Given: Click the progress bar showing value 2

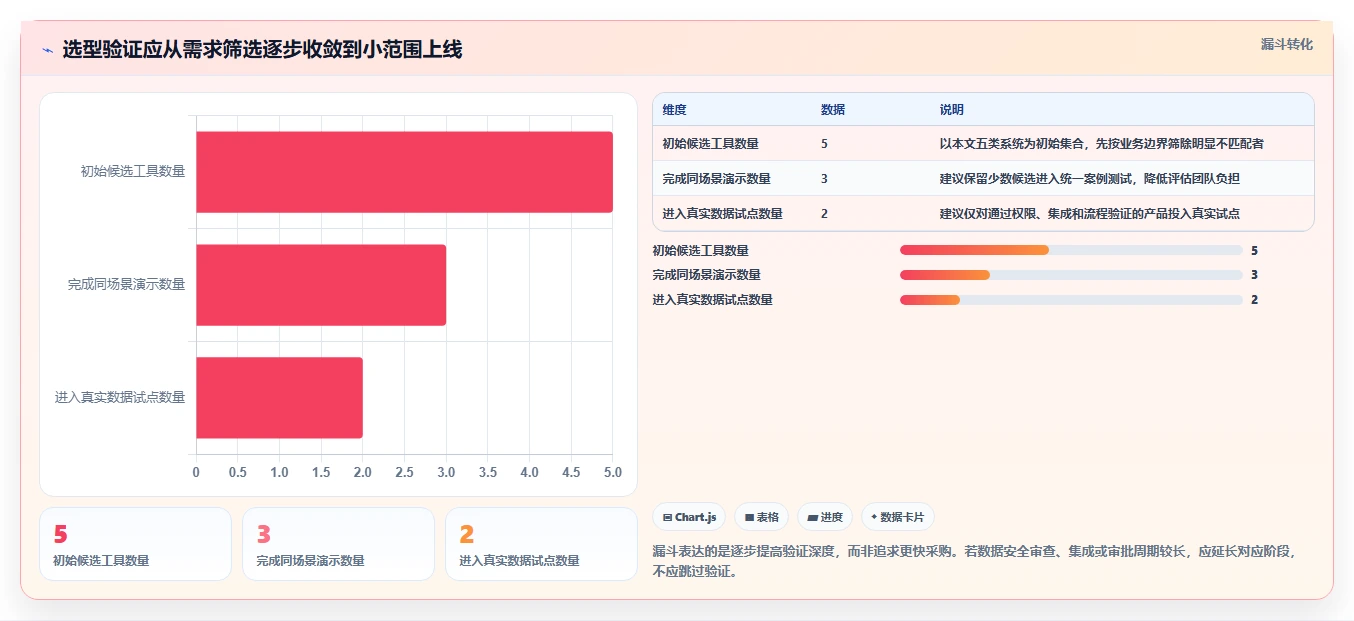Looking at the screenshot, I should 1071,300.
